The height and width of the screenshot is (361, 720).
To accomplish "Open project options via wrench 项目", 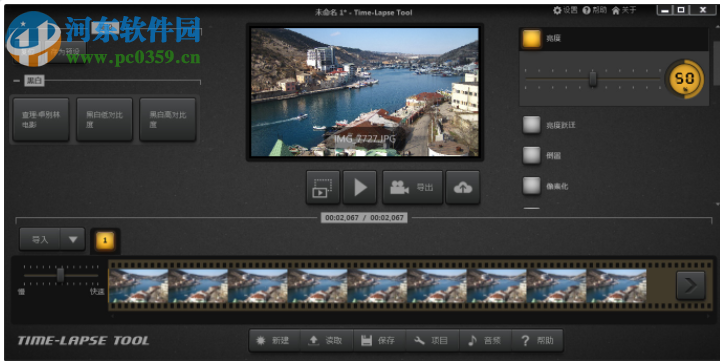I will coord(433,341).
